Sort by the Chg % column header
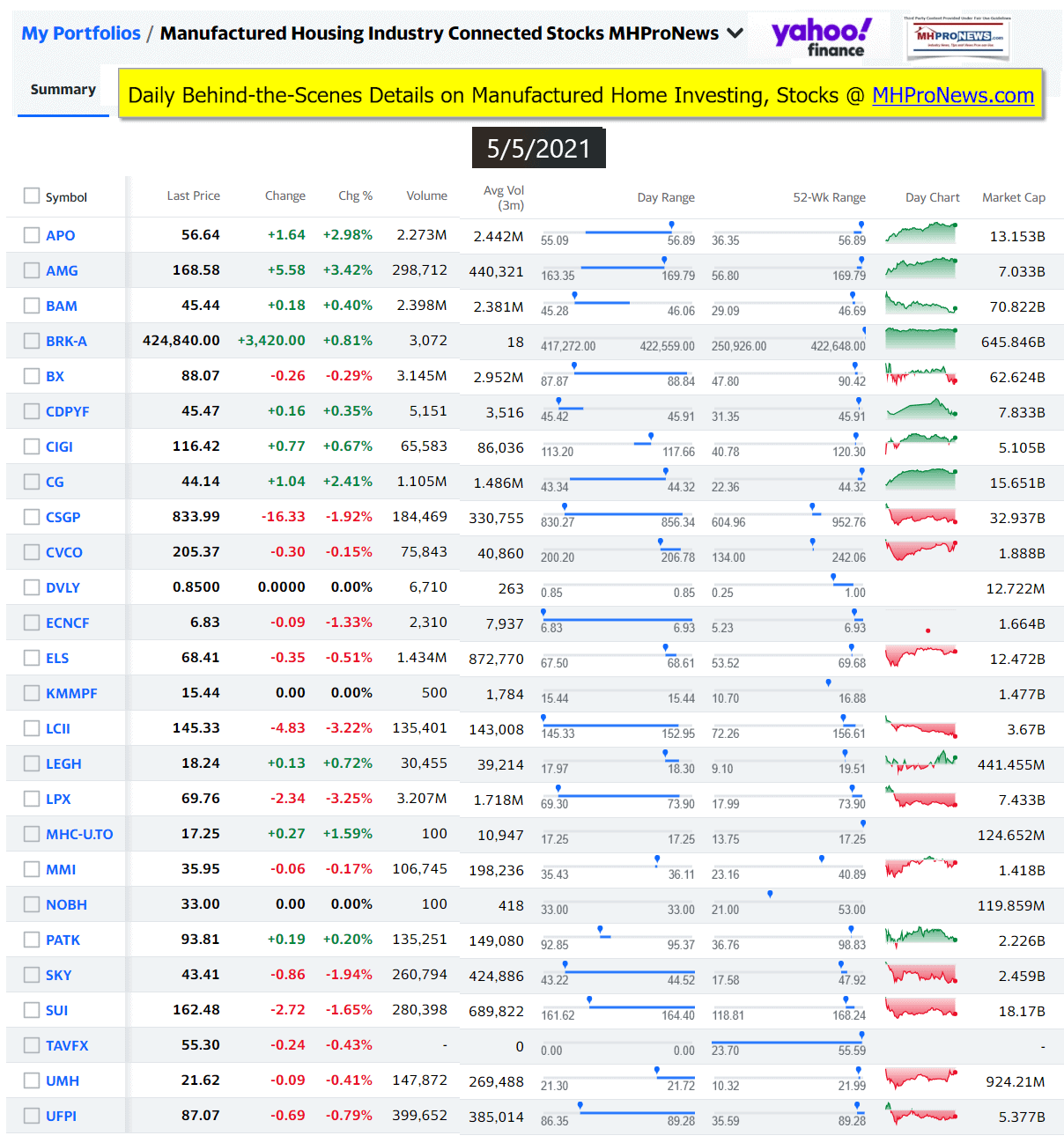Viewport: 1064px width, 1143px height. tap(355, 195)
